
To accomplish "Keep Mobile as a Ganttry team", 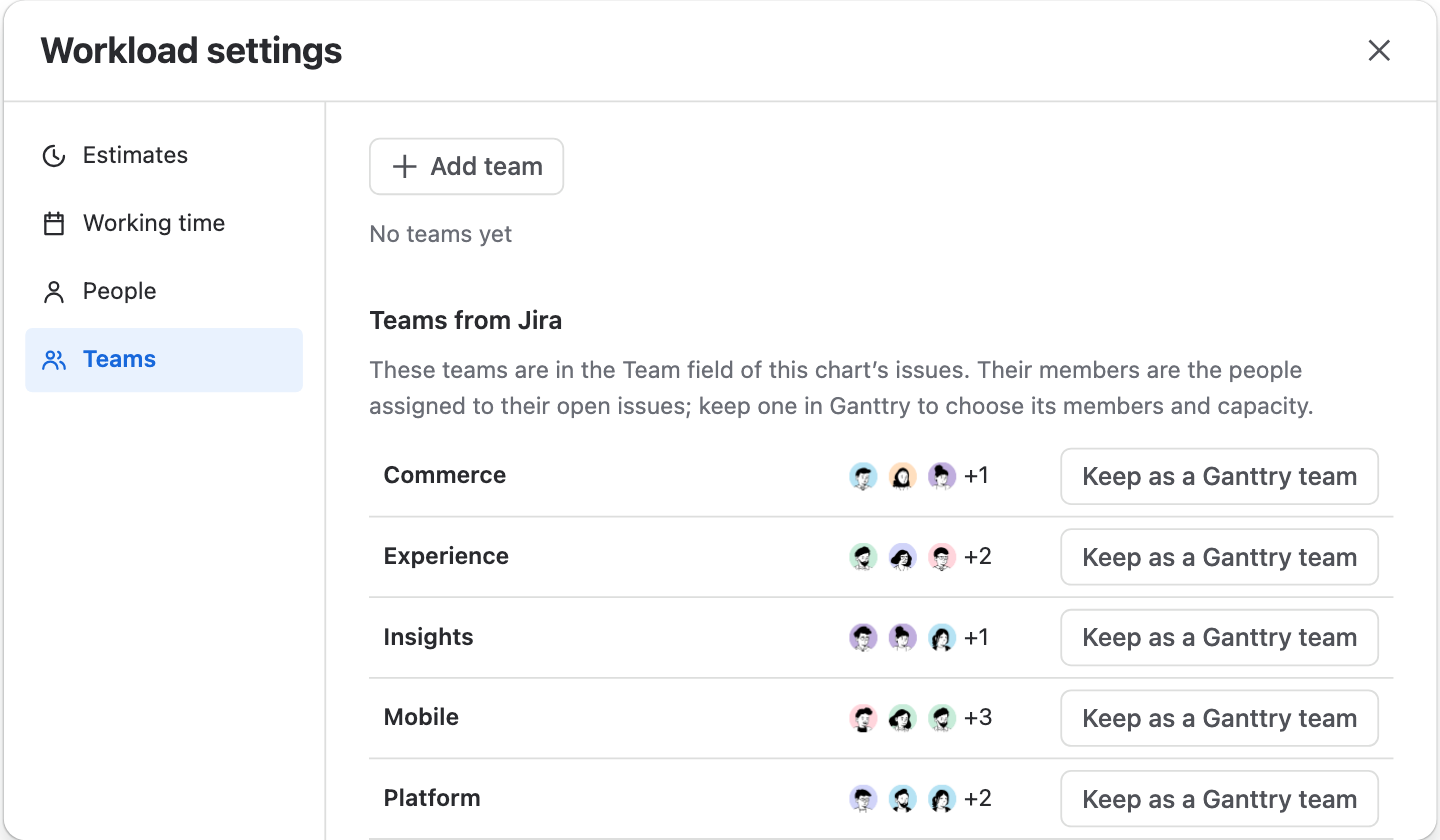I will point(1219,718).
